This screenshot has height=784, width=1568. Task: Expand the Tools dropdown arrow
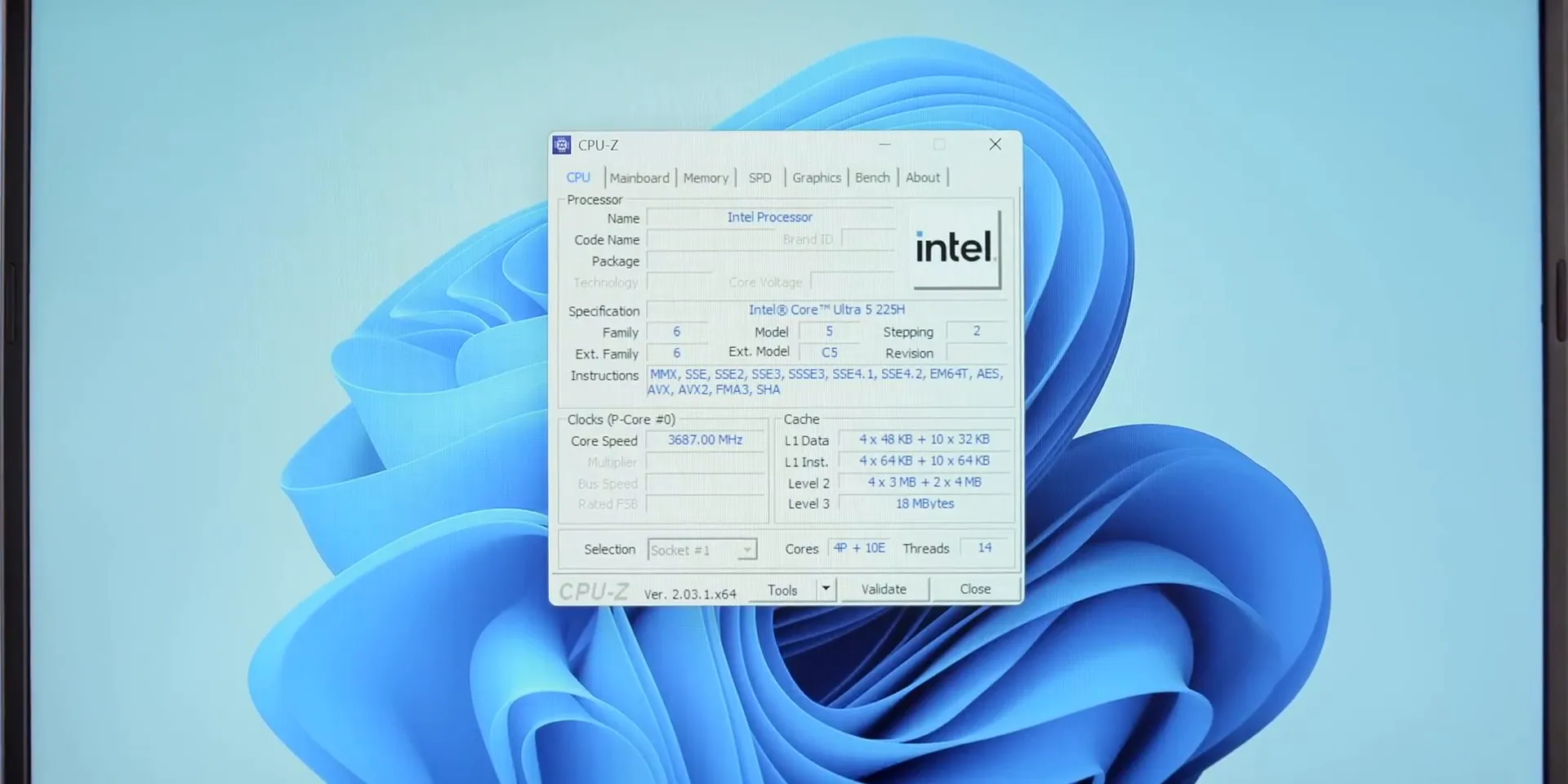(x=826, y=589)
